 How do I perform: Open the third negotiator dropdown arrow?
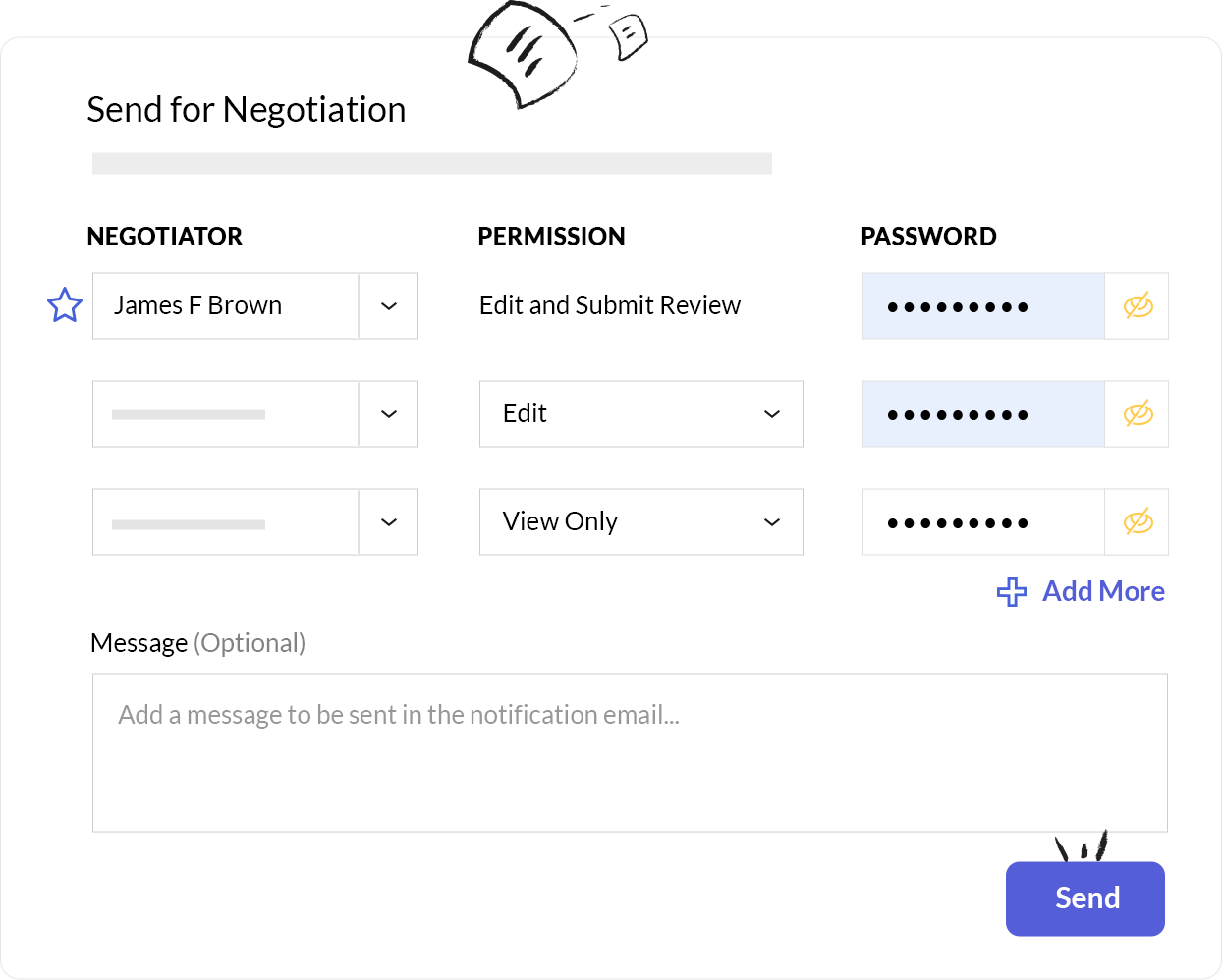(389, 522)
